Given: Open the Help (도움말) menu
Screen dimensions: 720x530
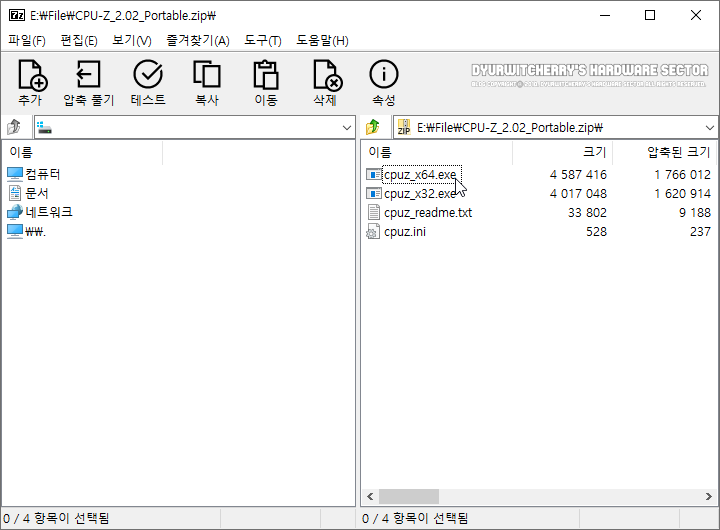Looking at the screenshot, I should coord(322,40).
